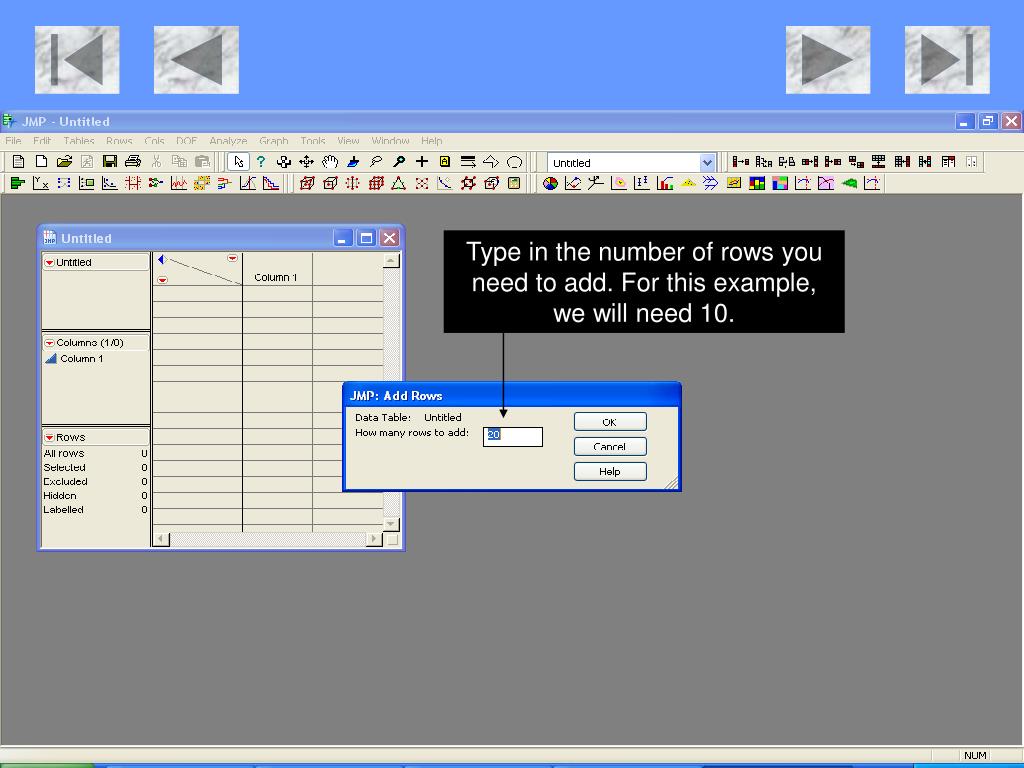The width and height of the screenshot is (1024, 768).
Task: Click the Help button in dialog
Action: (610, 472)
